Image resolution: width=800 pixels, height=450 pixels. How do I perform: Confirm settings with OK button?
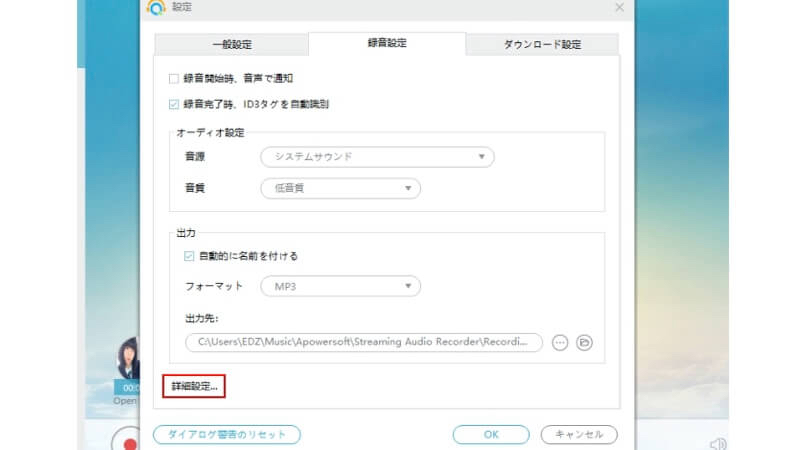(491, 435)
